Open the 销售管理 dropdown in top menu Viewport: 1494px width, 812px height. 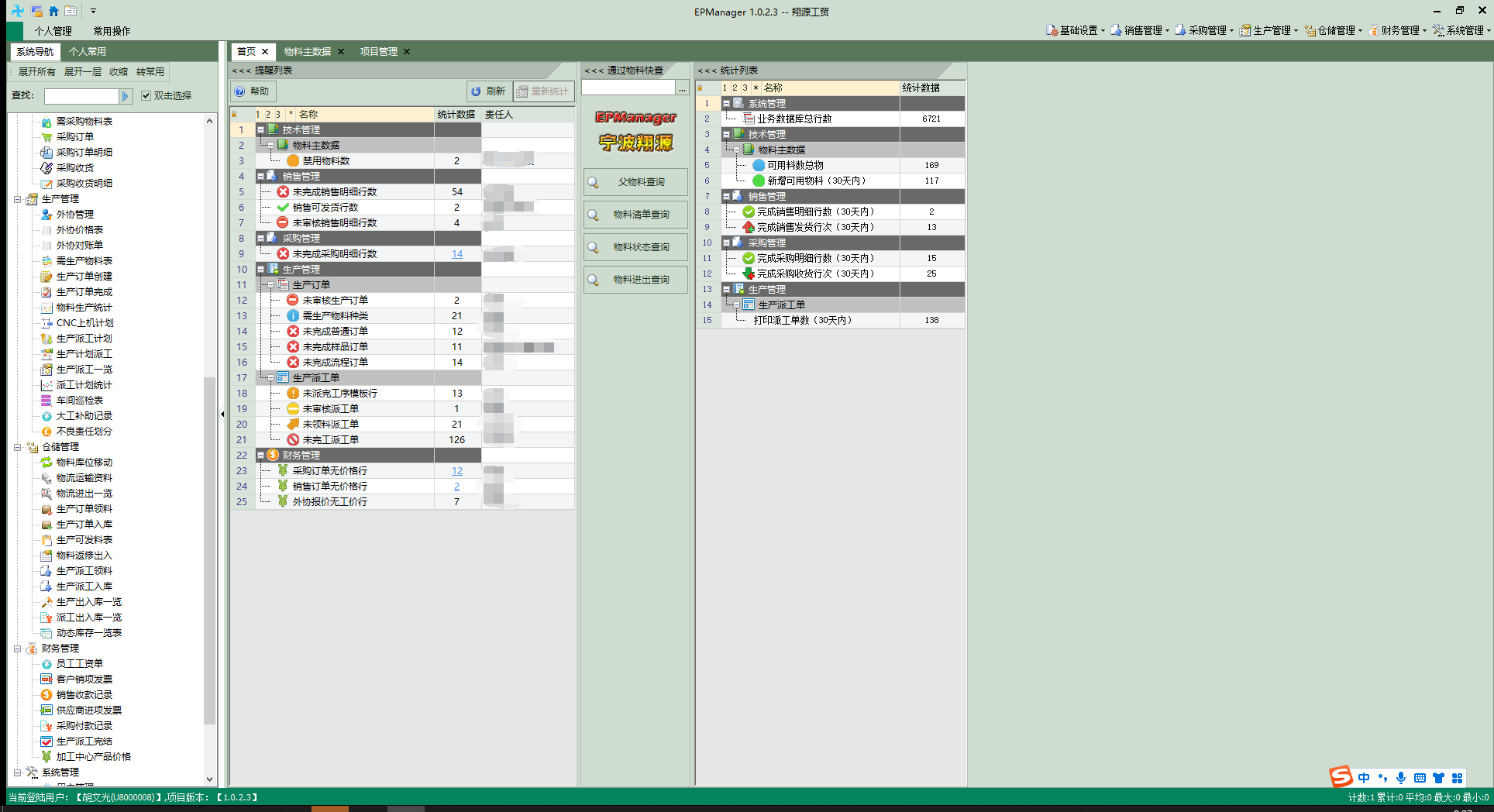[x=1140, y=30]
